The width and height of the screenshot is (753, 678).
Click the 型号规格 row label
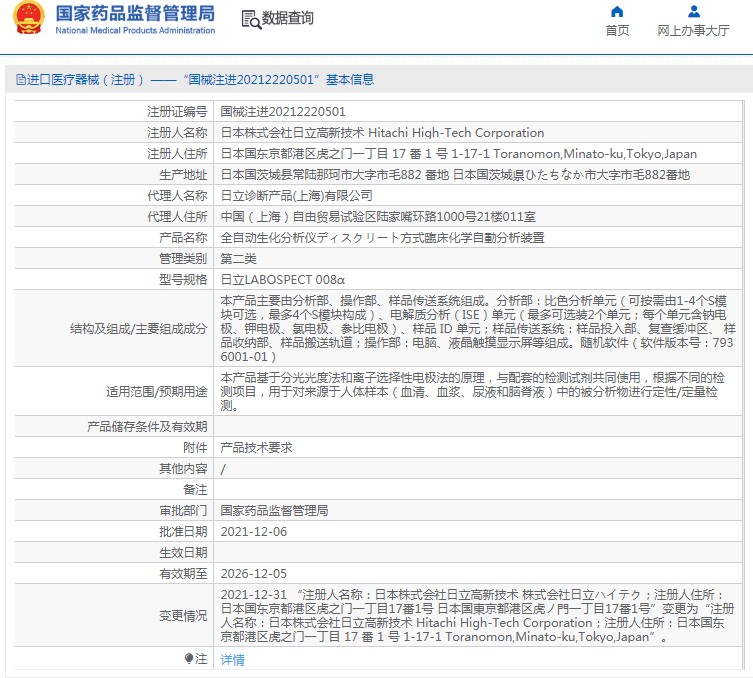click(183, 279)
